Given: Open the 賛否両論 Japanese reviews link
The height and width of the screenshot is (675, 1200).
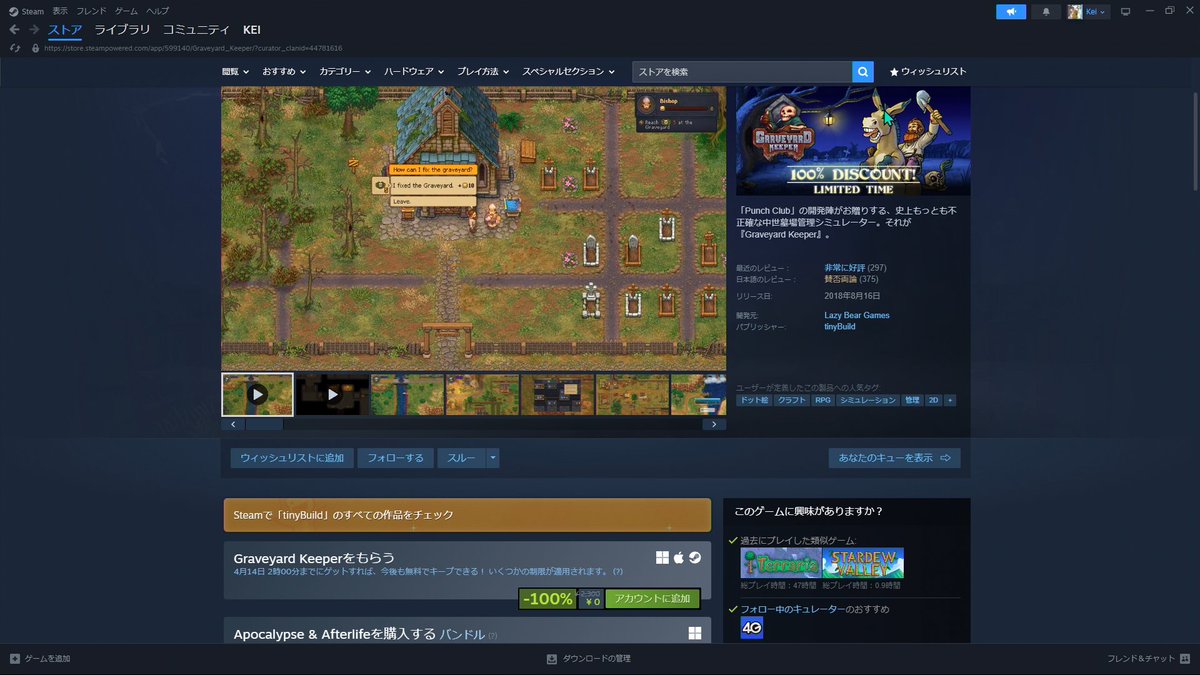Looking at the screenshot, I should [840, 279].
